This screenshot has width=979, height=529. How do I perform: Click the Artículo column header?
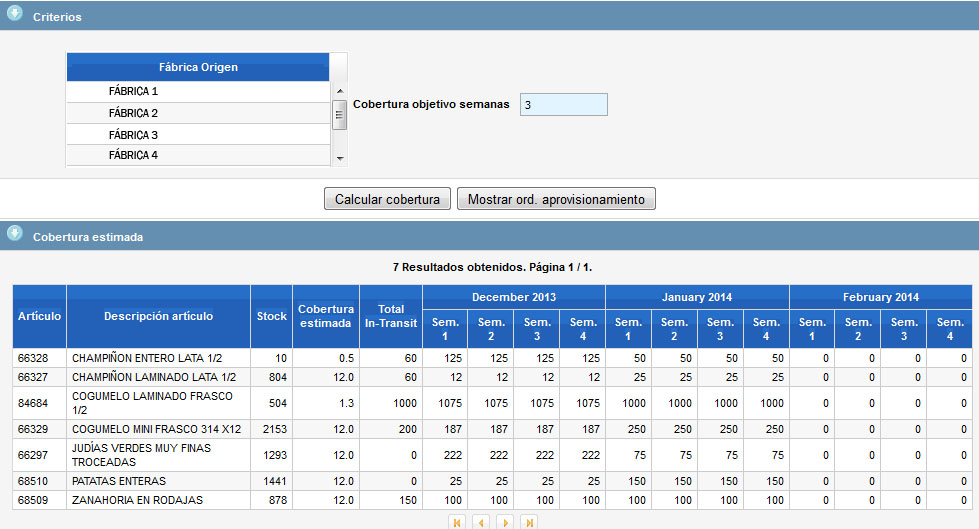(39, 316)
